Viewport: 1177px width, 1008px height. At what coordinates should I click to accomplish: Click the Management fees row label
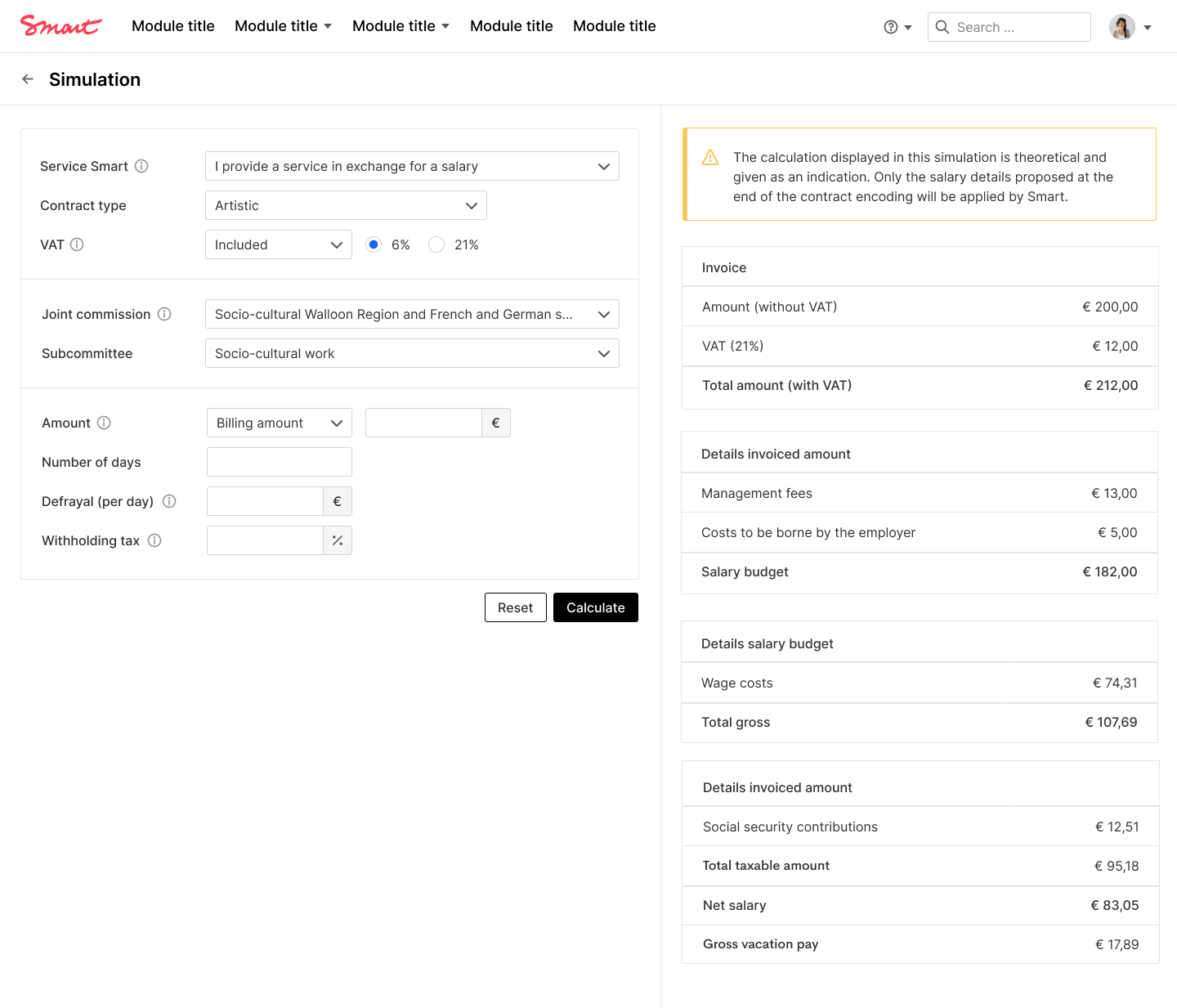click(757, 493)
